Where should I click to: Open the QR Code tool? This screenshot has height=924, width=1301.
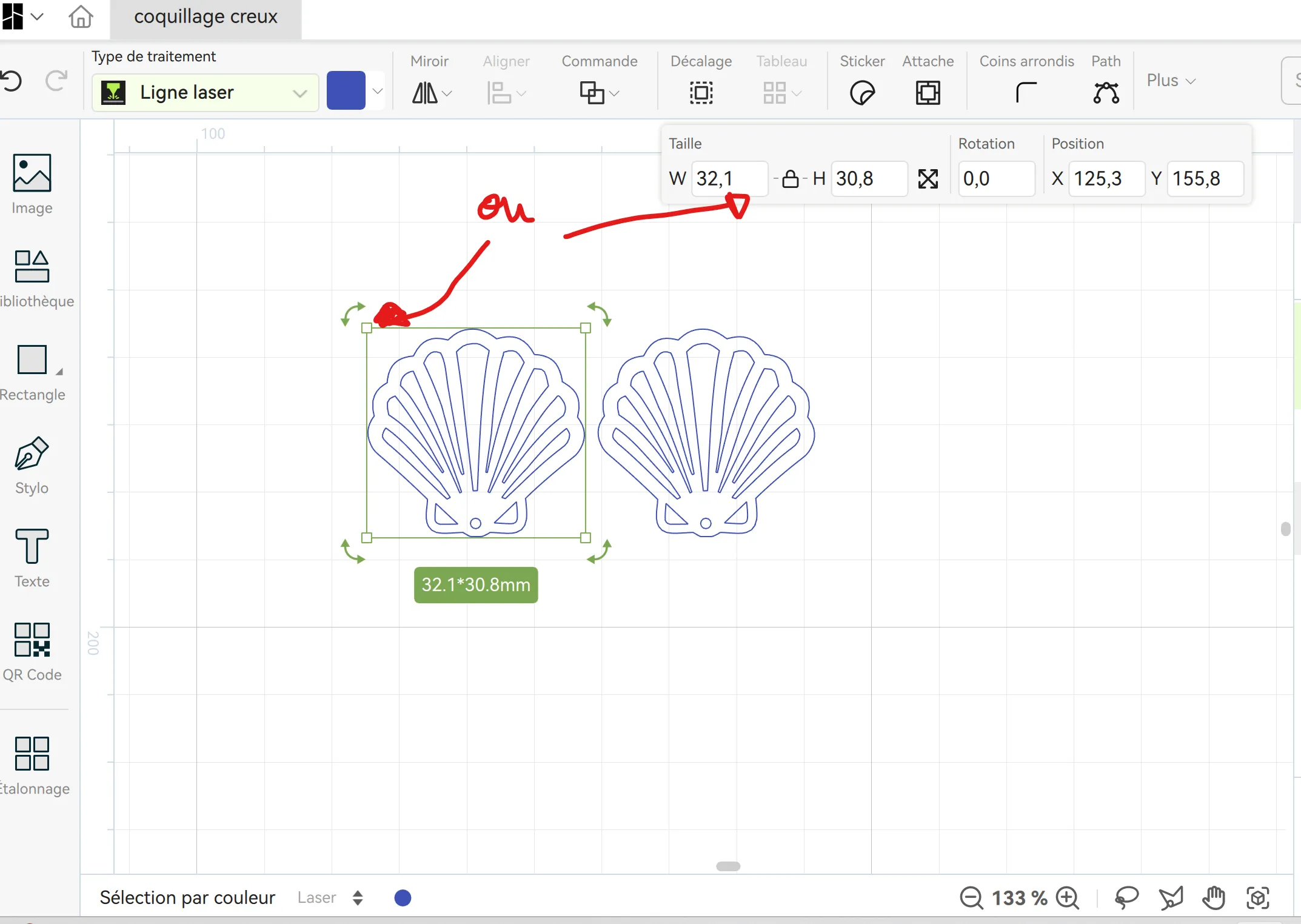[x=31, y=640]
